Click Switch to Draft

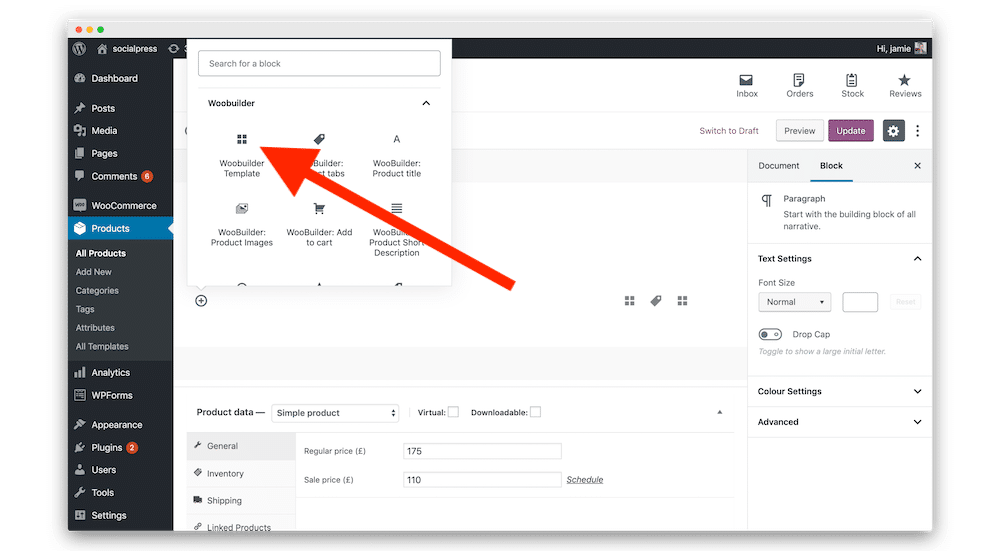[x=729, y=131]
